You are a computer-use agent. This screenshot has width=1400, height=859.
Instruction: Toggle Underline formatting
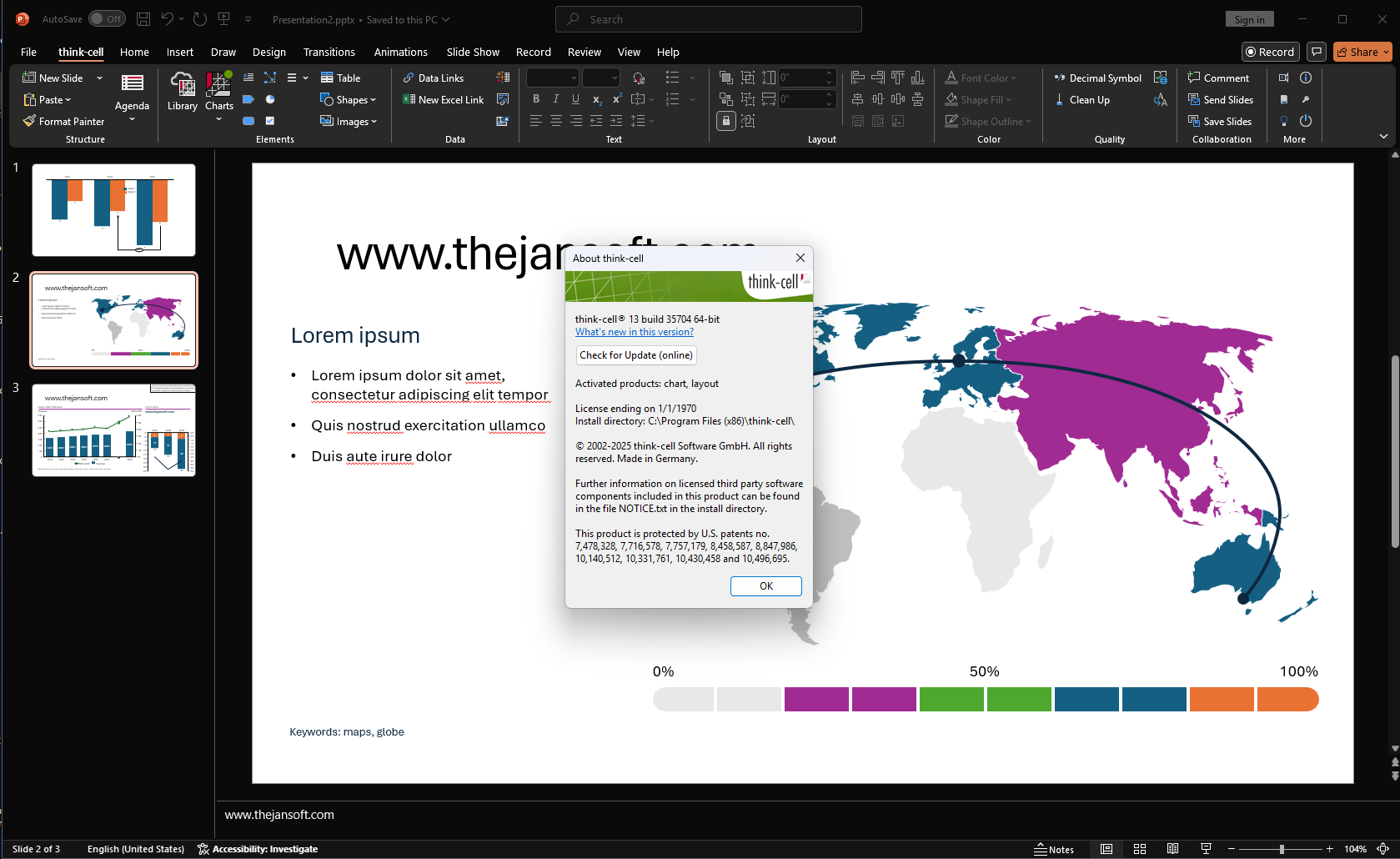(576, 99)
